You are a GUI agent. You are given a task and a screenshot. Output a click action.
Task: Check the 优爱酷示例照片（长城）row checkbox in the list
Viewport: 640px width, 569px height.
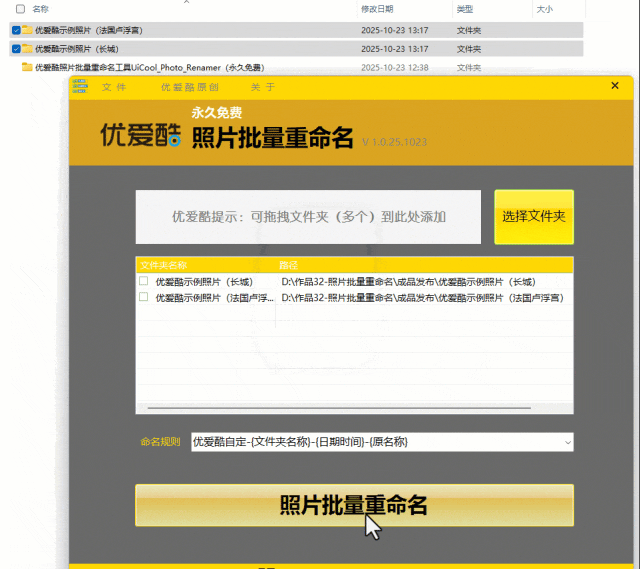pyautogui.click(x=143, y=281)
